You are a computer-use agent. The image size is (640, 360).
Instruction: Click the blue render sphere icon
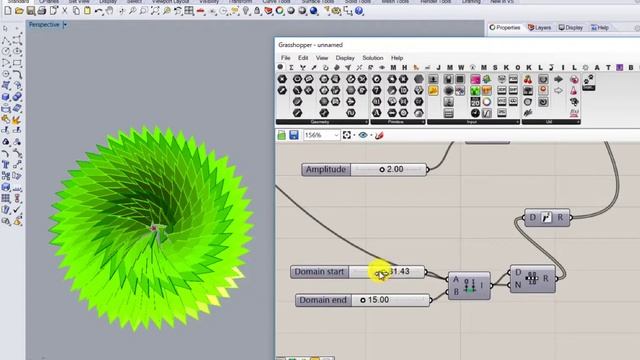(x=313, y=11)
